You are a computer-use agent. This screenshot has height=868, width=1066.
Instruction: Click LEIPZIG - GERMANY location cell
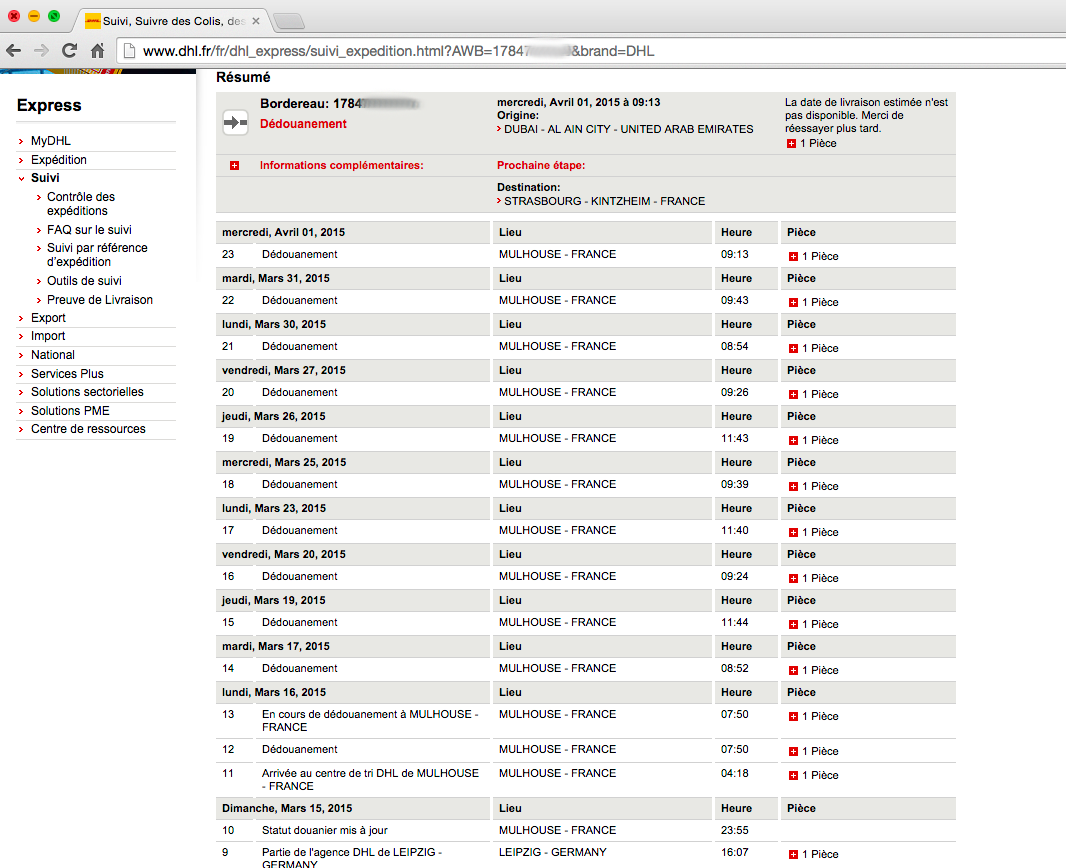553,852
